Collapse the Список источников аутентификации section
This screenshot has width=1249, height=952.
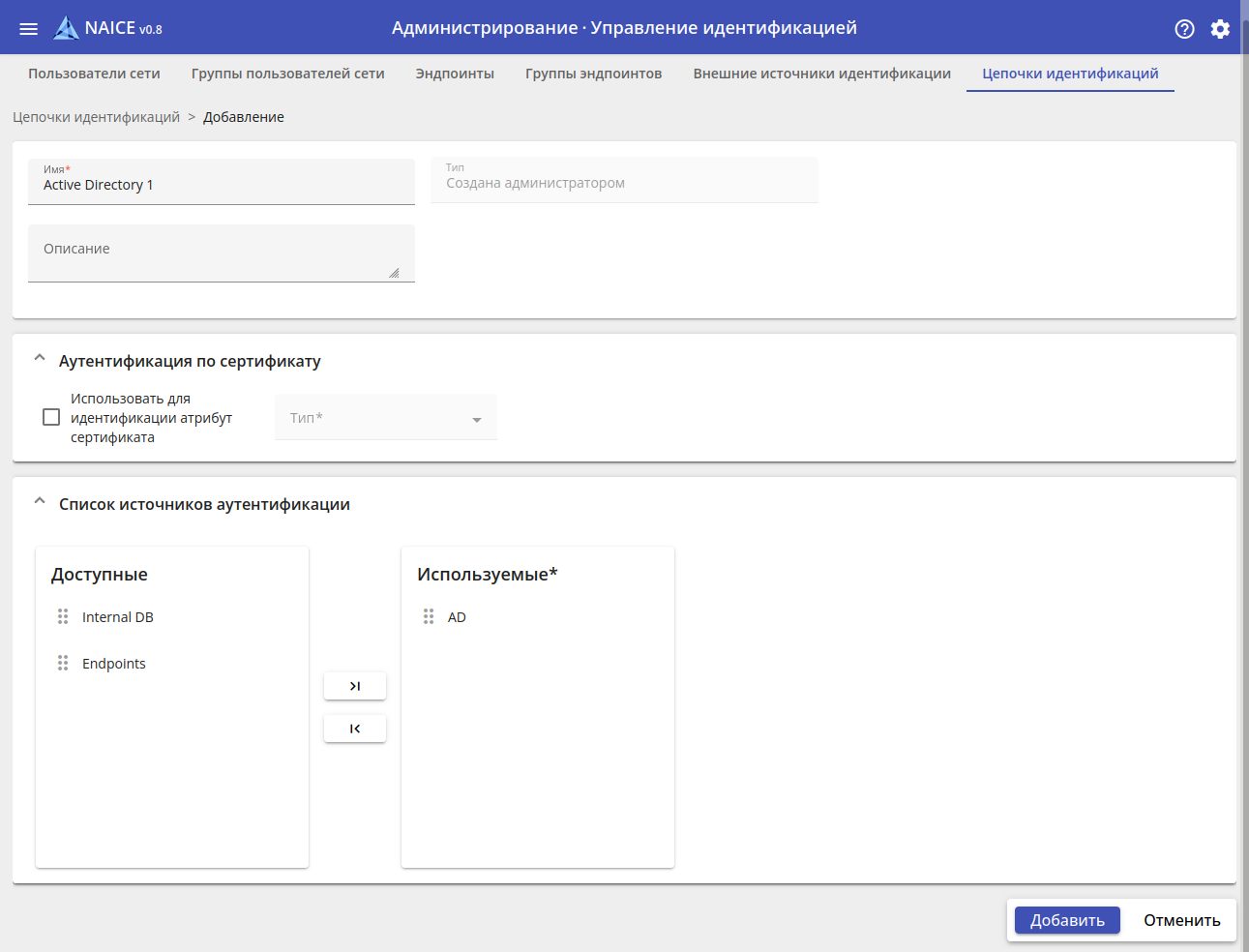tap(40, 502)
